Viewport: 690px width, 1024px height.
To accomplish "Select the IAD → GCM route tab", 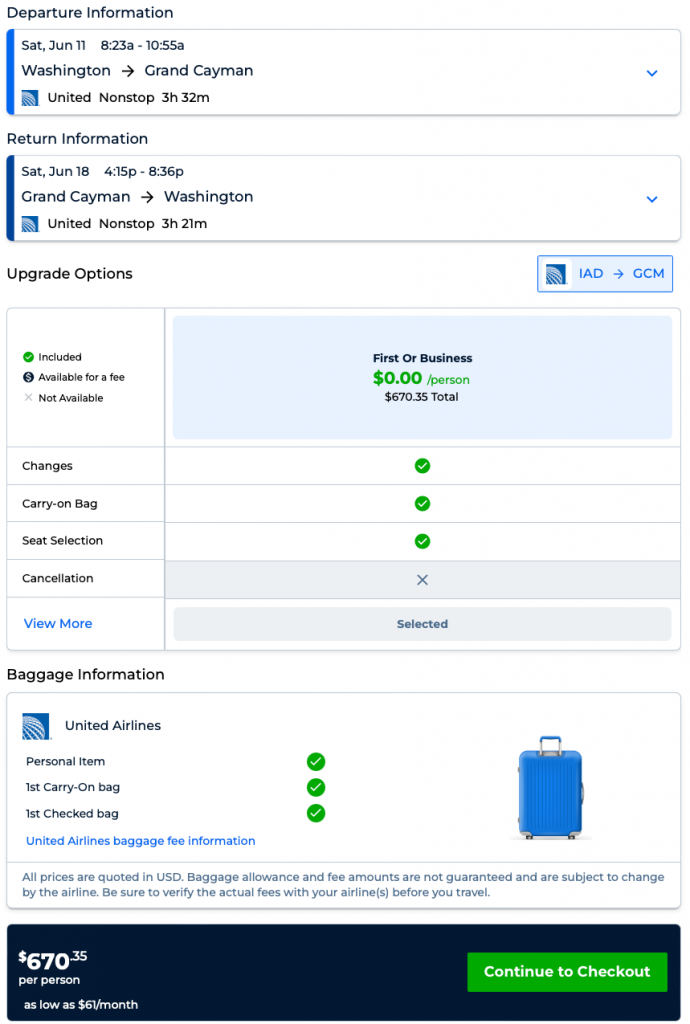I will (x=605, y=274).
